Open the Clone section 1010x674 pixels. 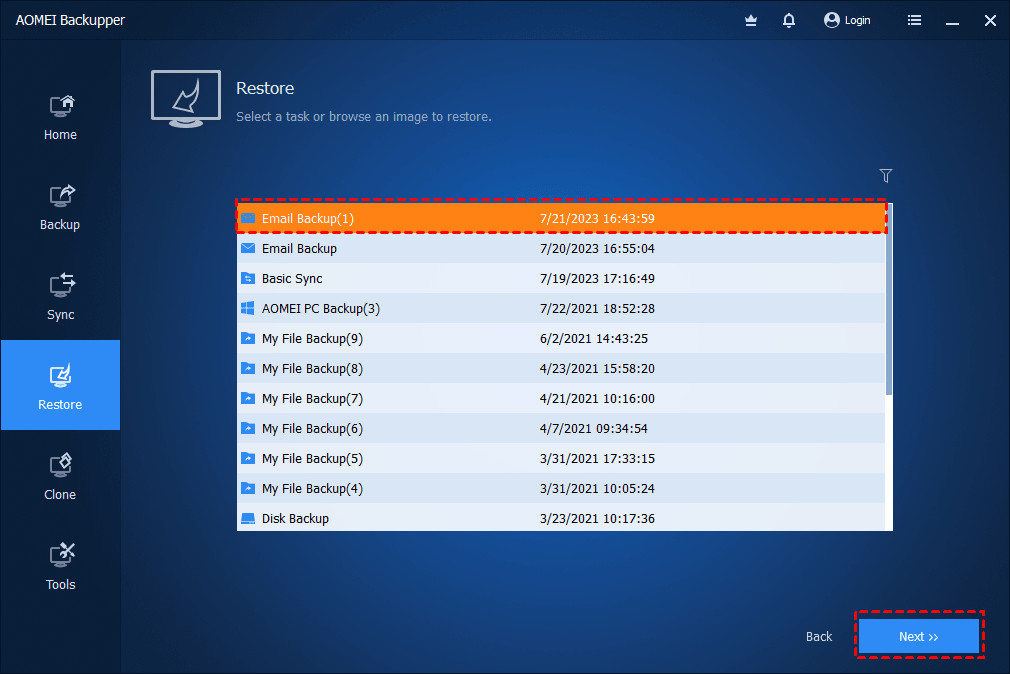click(61, 477)
